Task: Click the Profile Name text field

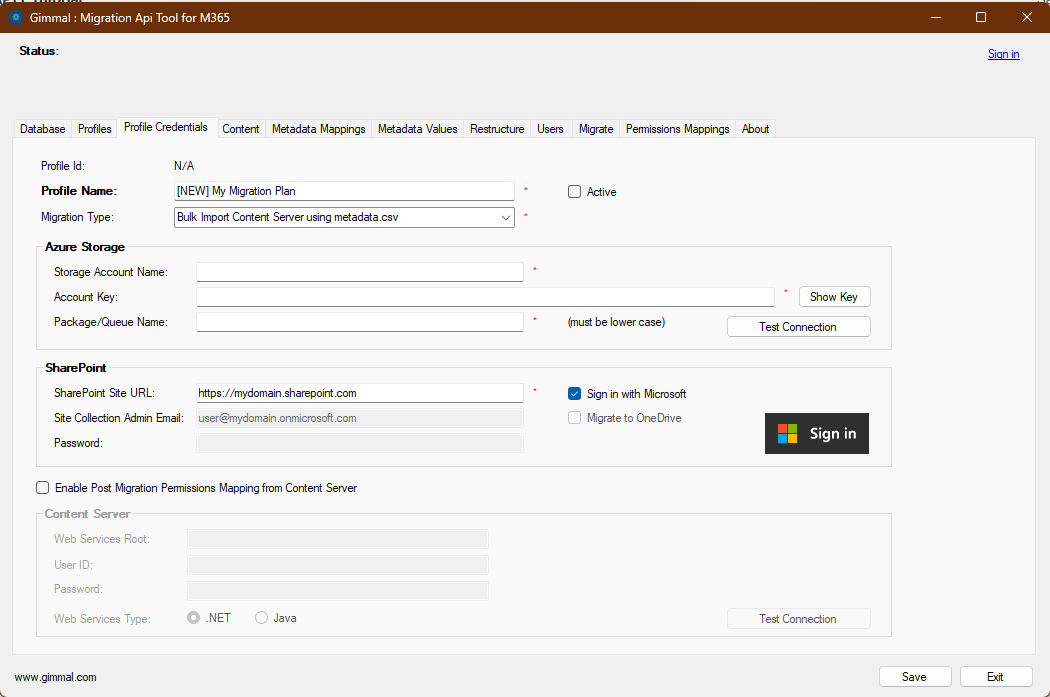Action: pos(344,191)
